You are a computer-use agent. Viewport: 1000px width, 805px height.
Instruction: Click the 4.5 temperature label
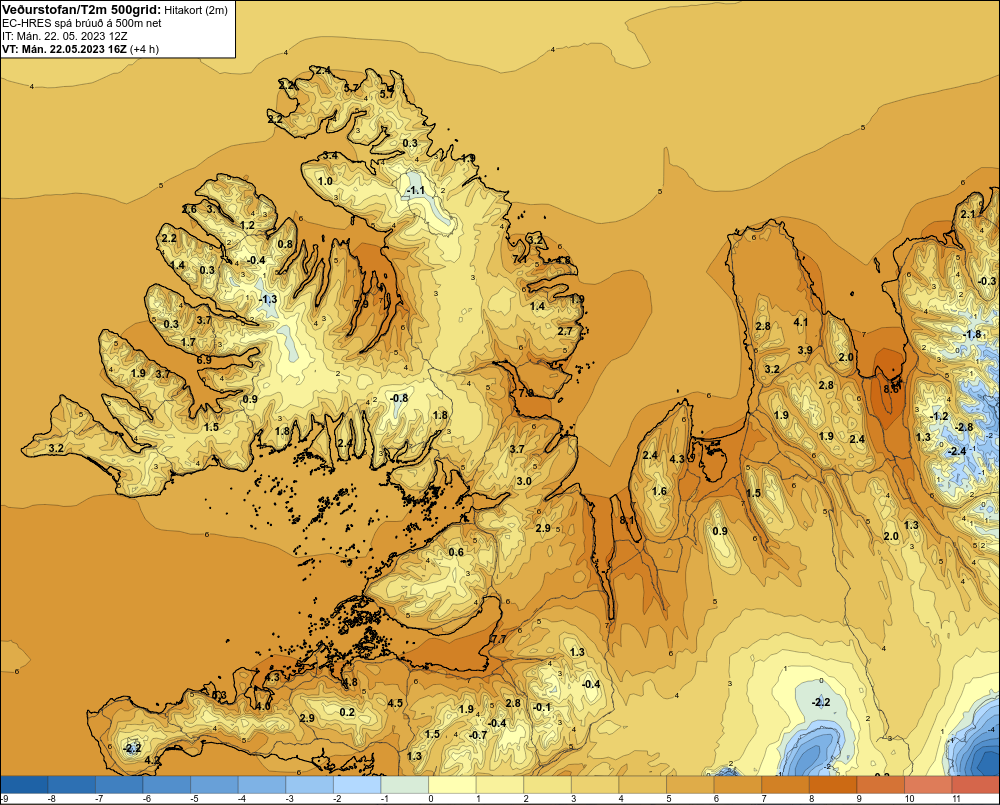click(x=395, y=703)
